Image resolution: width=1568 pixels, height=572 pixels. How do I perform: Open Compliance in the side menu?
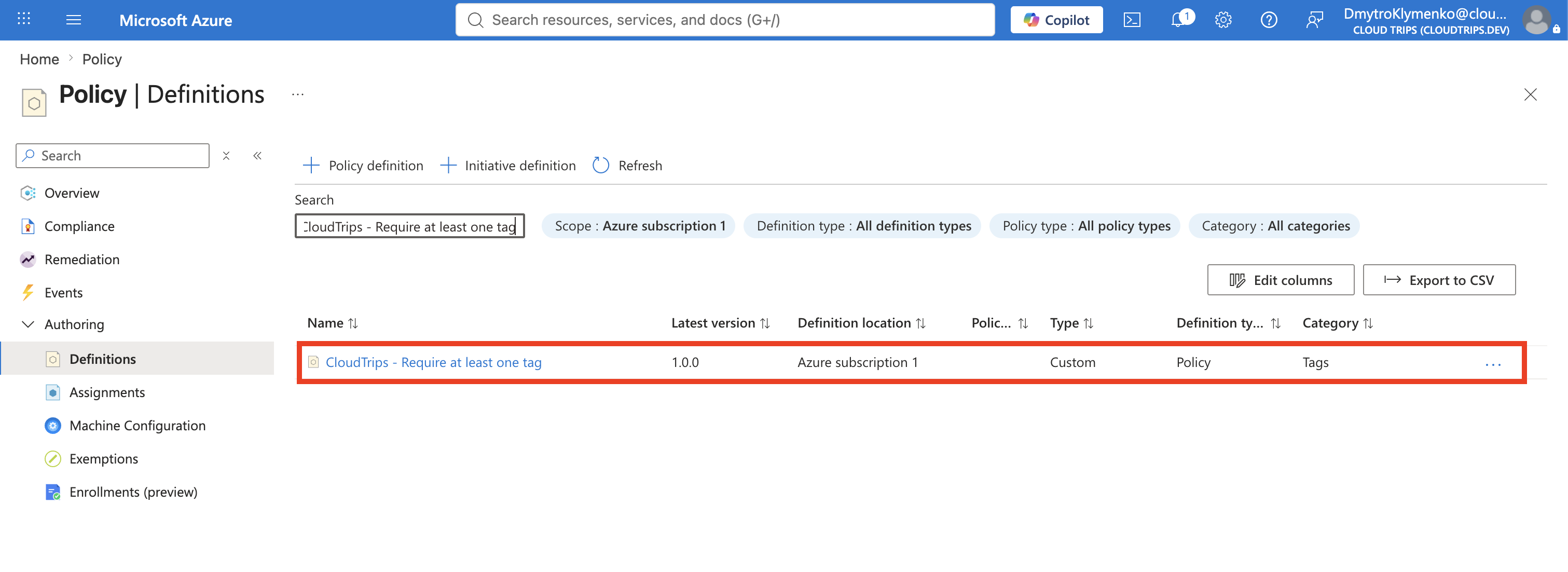(x=80, y=226)
